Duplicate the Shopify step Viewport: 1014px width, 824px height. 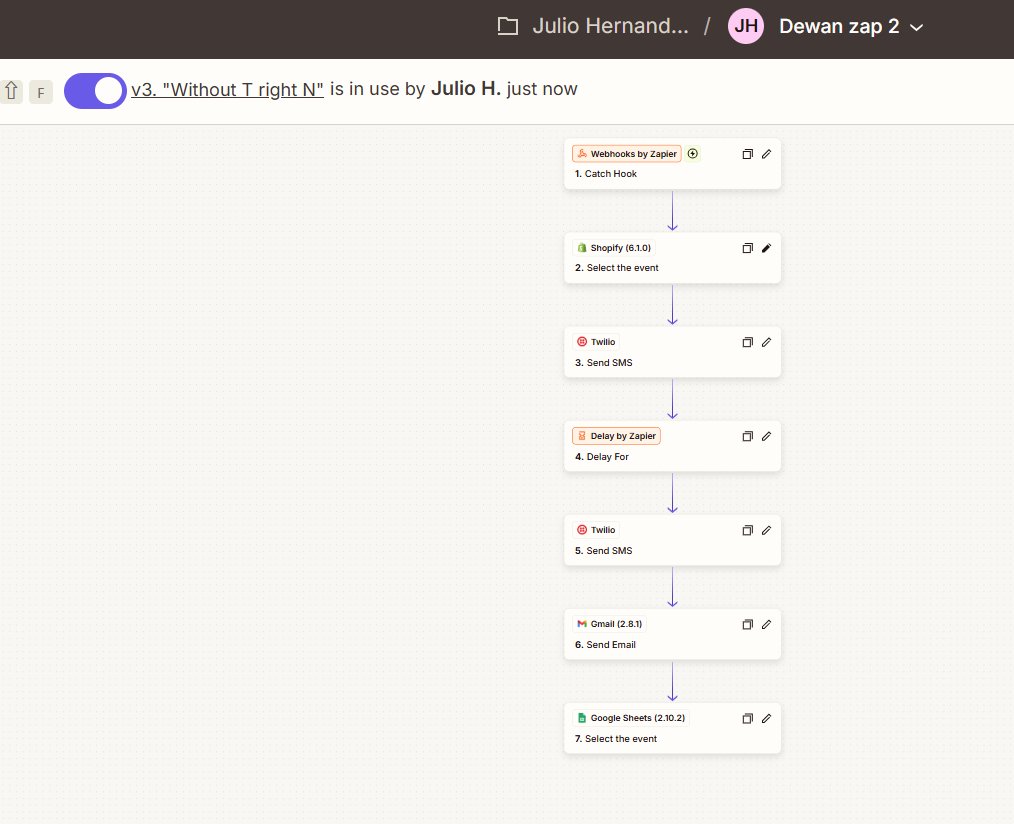pos(748,248)
